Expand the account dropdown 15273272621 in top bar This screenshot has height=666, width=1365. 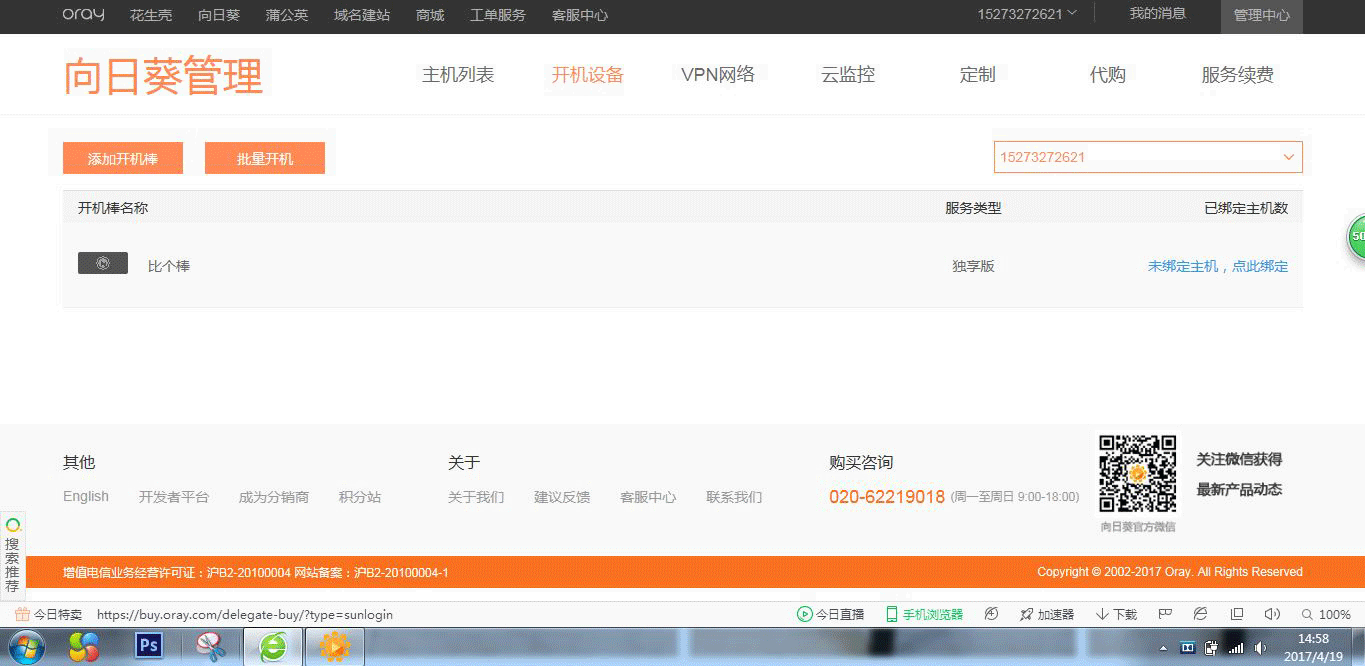point(1027,14)
